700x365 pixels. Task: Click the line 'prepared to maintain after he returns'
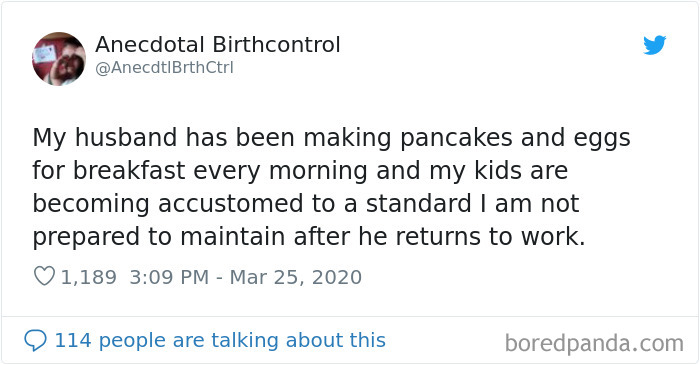point(308,237)
